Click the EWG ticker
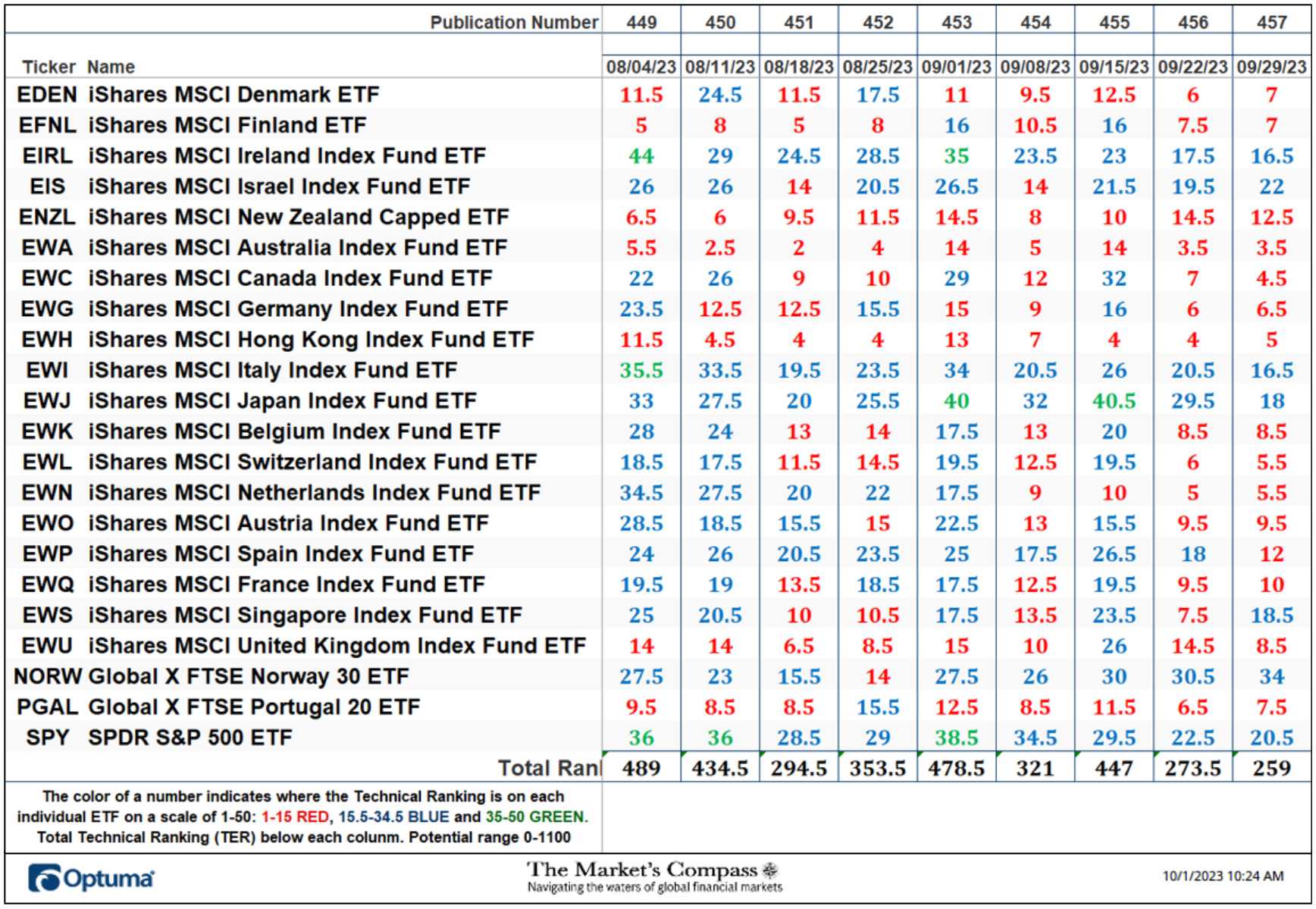Viewport: 1316px width, 909px height. 47,309
